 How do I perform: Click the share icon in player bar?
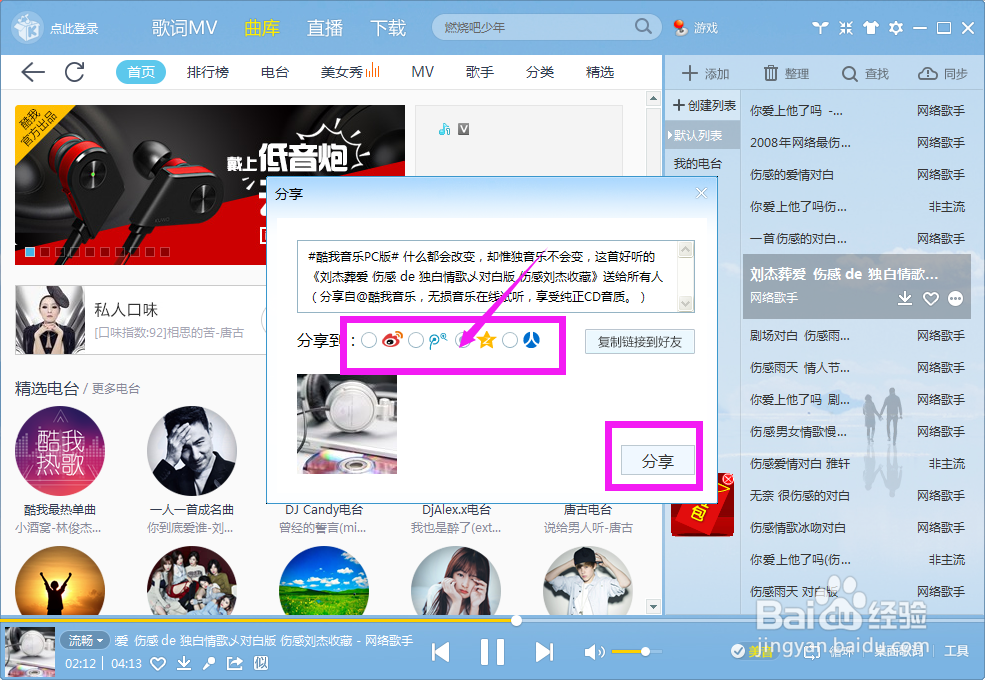click(x=234, y=663)
